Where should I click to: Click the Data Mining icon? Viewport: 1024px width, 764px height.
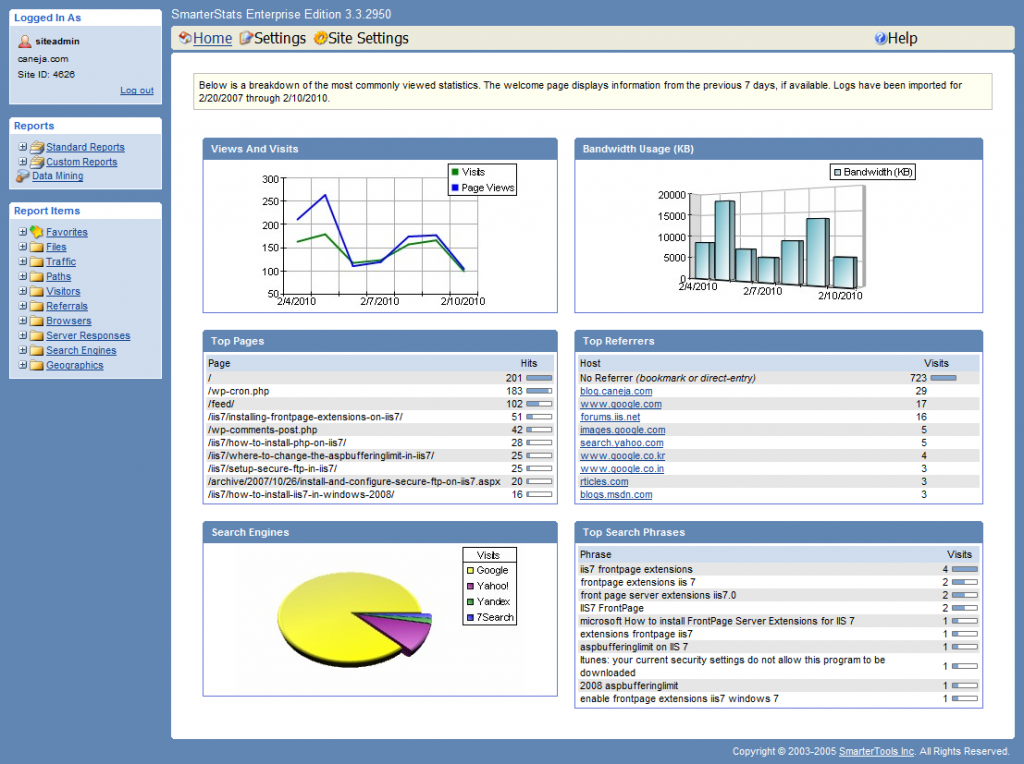pos(24,176)
